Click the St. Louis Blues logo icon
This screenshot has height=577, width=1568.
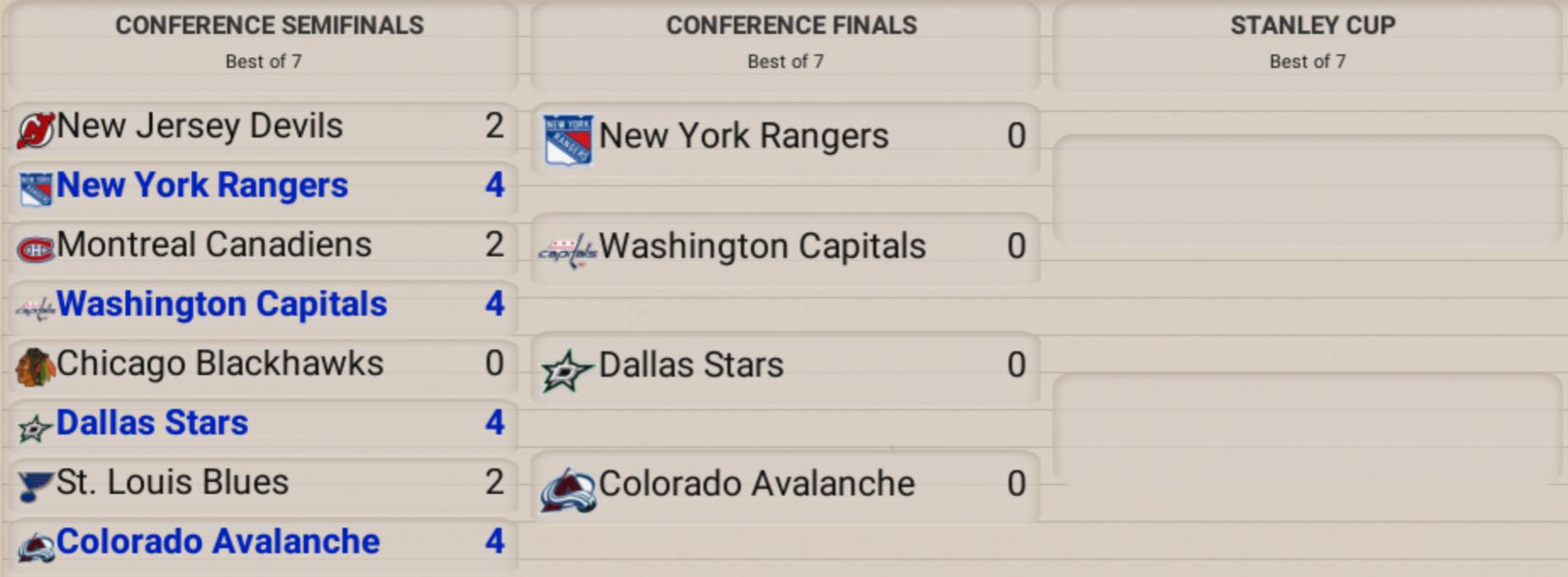pyautogui.click(x=36, y=486)
